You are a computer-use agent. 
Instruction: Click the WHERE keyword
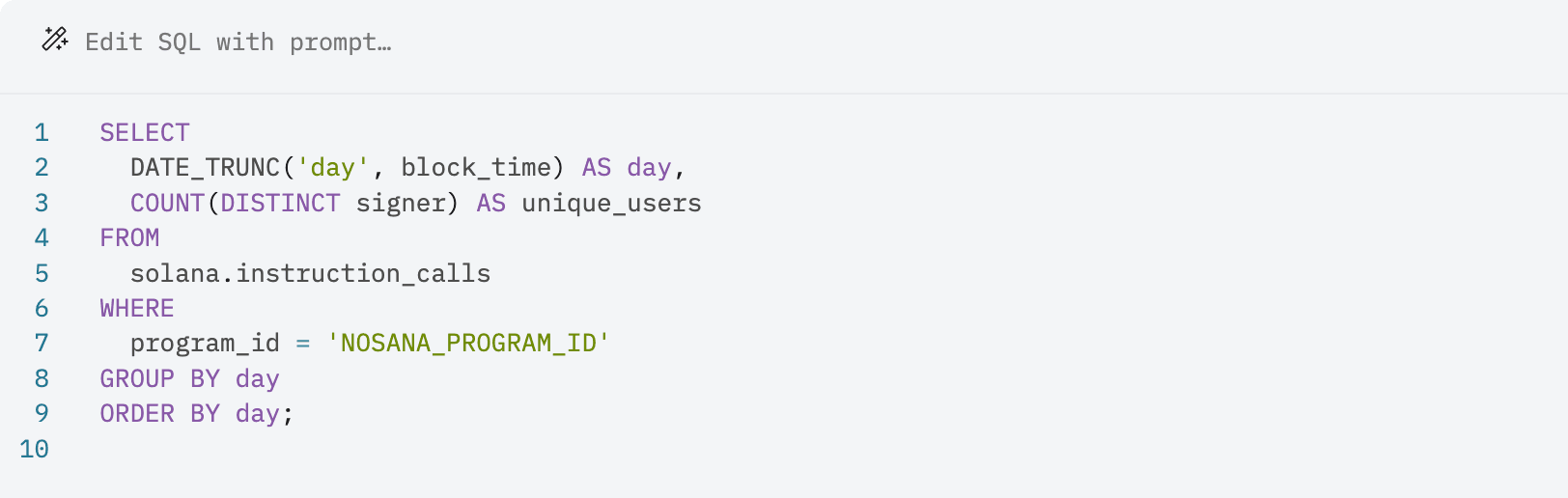(x=137, y=309)
